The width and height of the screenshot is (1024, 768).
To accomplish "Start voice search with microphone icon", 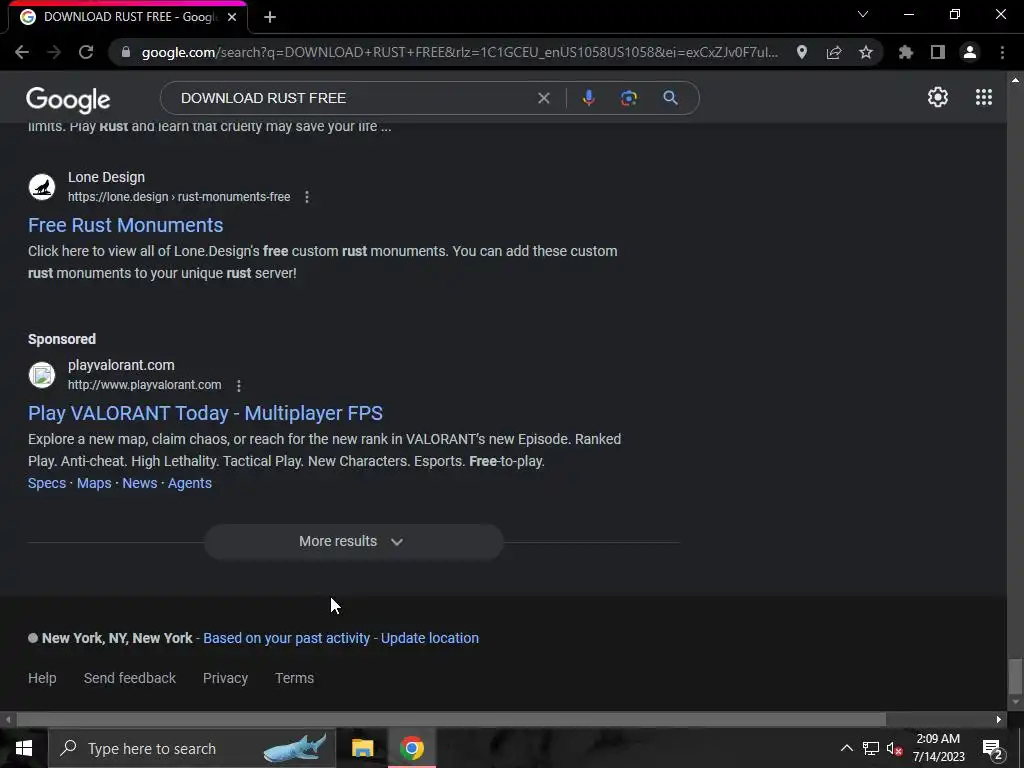I will (588, 98).
